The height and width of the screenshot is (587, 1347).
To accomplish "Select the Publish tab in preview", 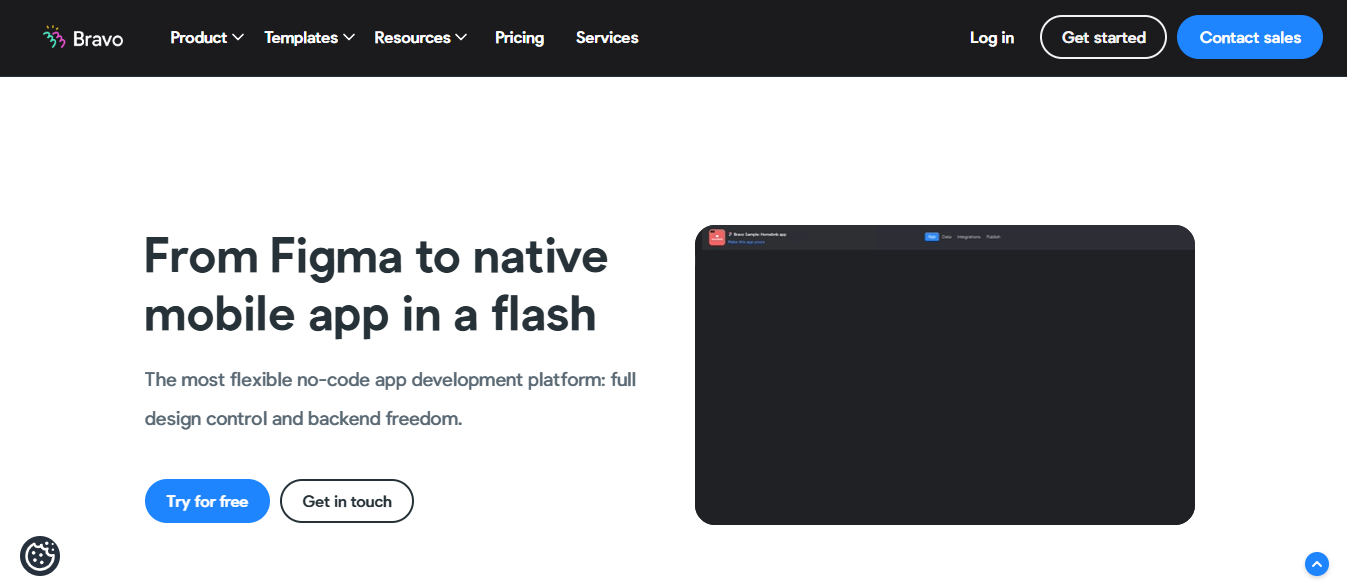I will [993, 237].
